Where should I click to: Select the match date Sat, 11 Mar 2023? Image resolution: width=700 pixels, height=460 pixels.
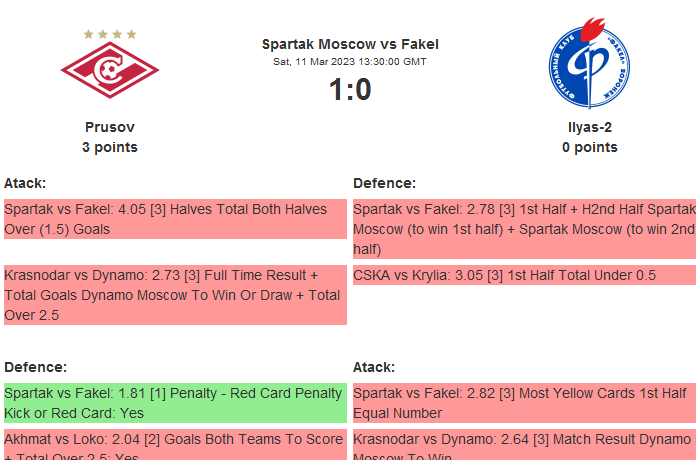pos(350,62)
